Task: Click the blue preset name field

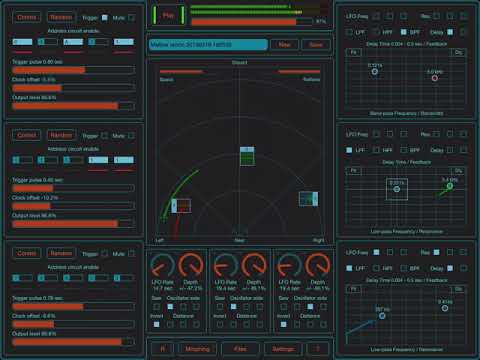Action: [x=208, y=45]
